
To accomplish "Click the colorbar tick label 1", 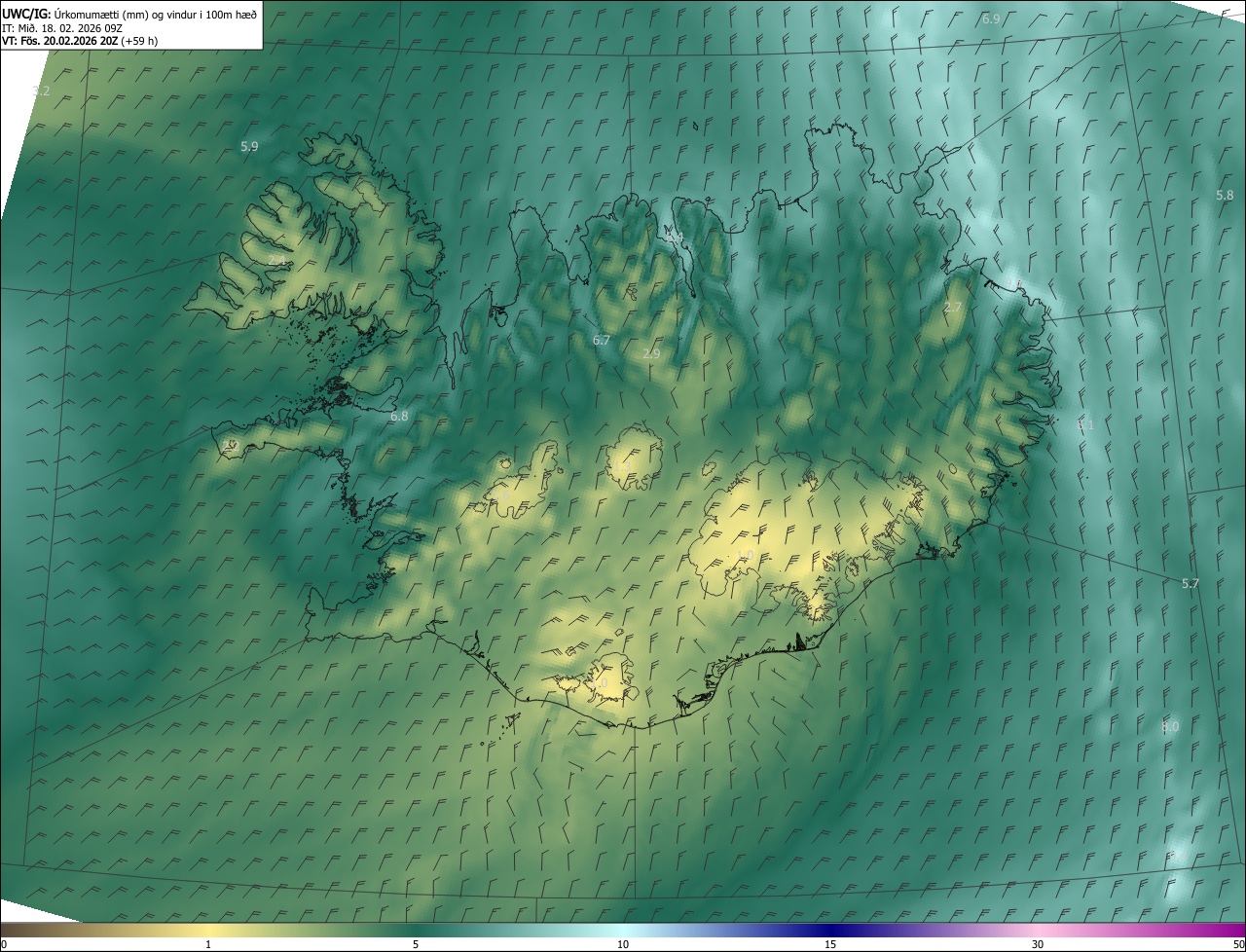I will point(208,944).
